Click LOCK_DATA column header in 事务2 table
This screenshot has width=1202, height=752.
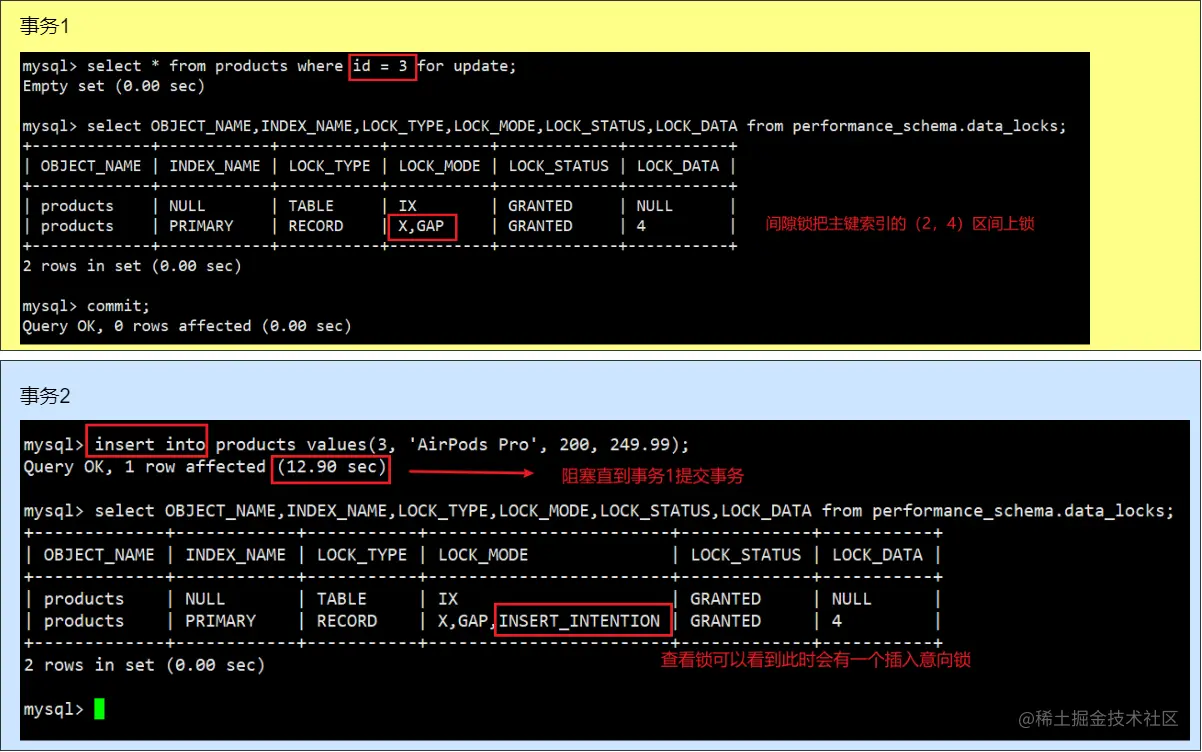877,555
